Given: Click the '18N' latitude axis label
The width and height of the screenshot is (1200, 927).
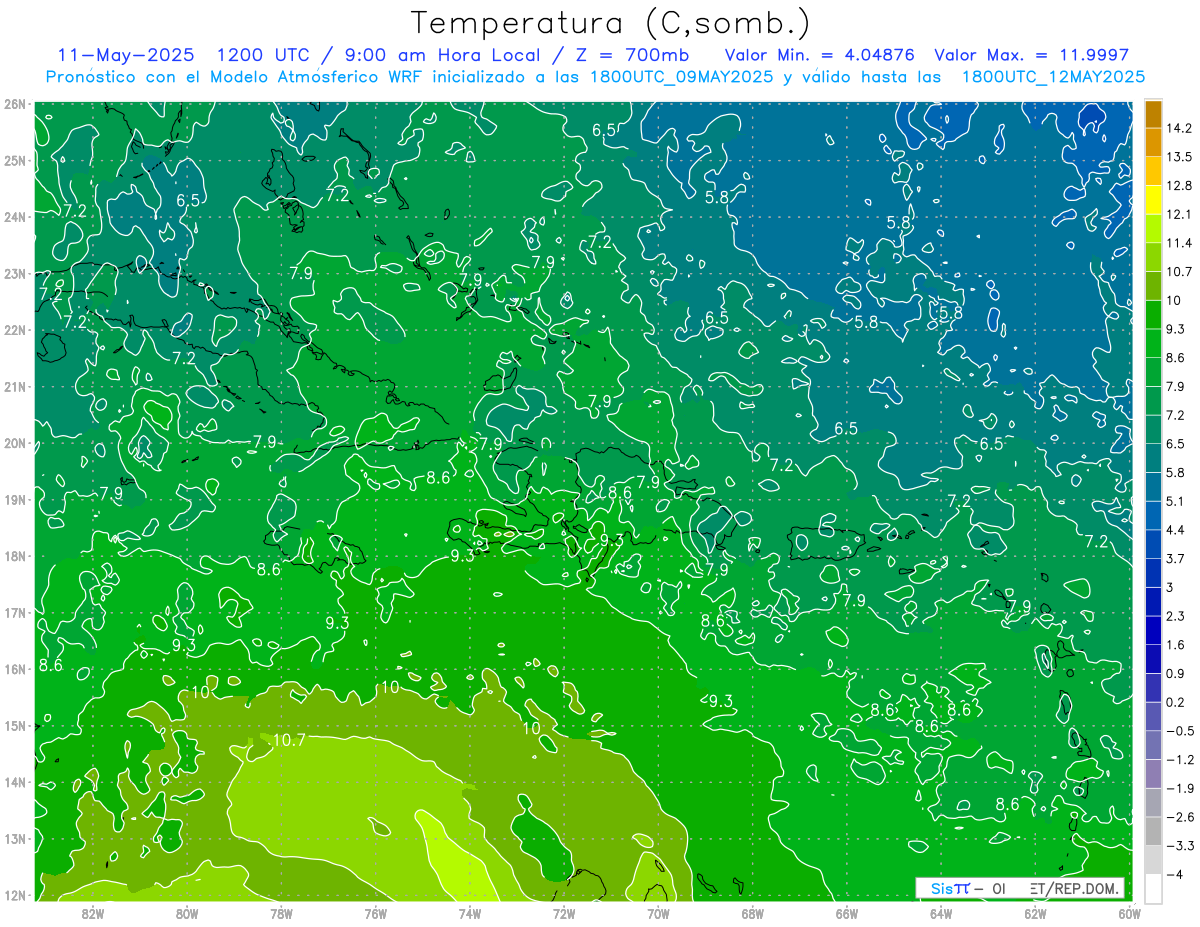Looking at the screenshot, I should coord(13,556).
